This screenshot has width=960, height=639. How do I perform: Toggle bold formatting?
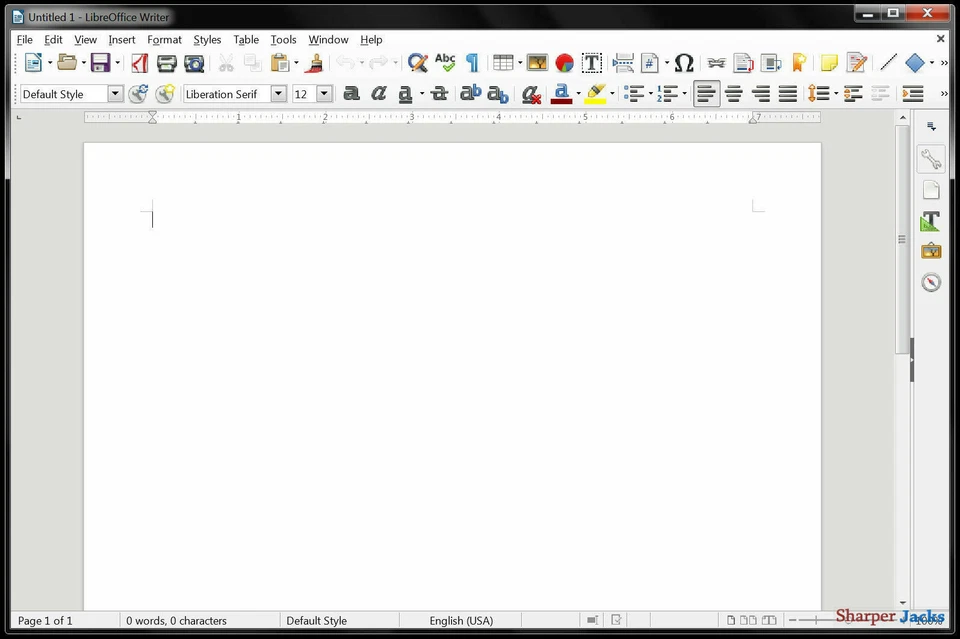[x=352, y=93]
